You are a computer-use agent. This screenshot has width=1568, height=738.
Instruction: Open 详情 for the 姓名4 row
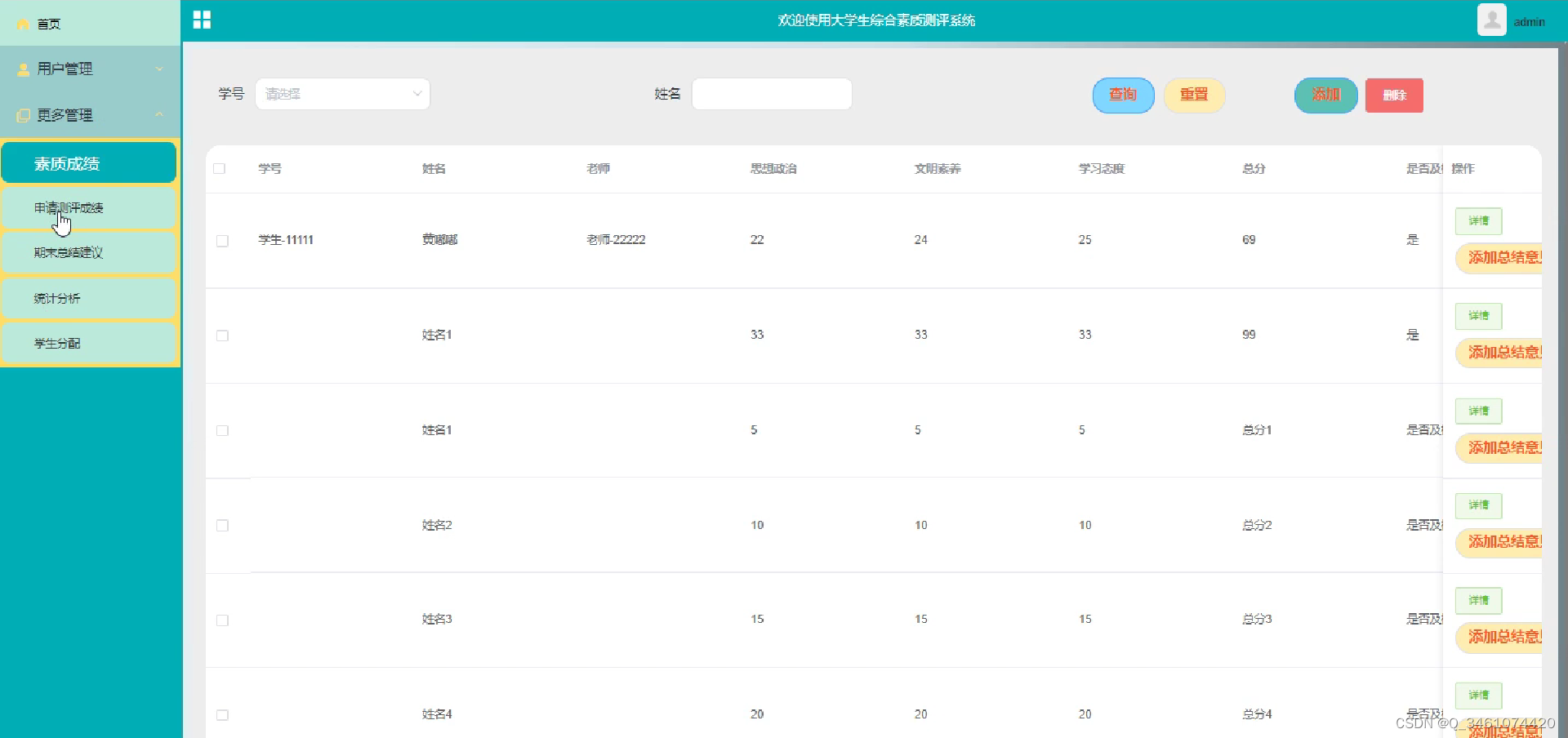click(x=1478, y=696)
